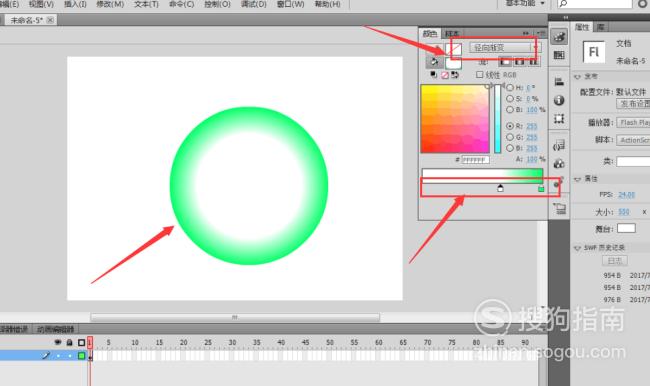Click the white fill color swatch
The width and height of the screenshot is (650, 386).
[453, 63]
